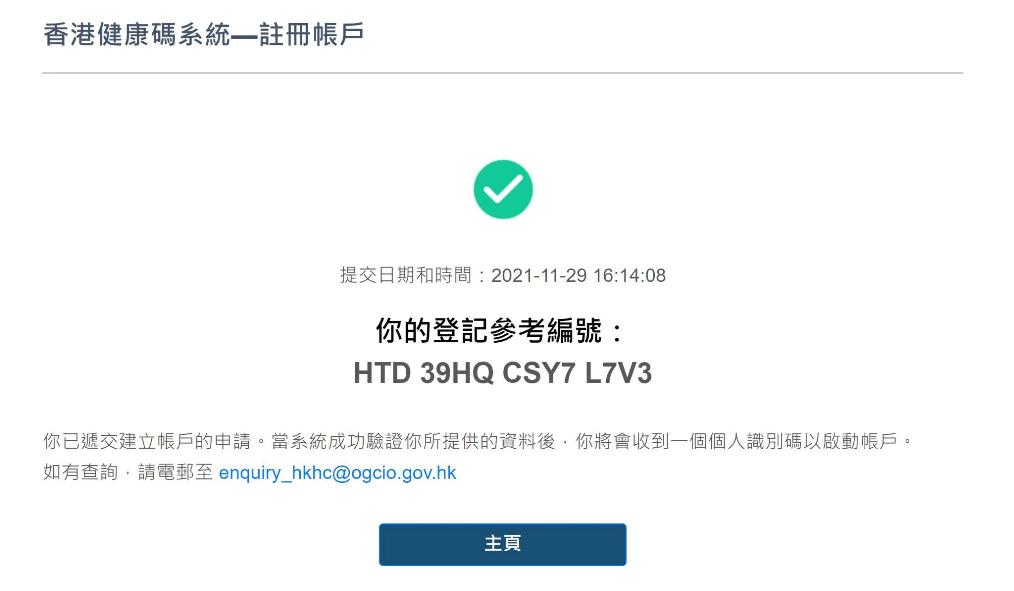
Task: Click the 啟動帳戶 words ending the paragraph
Action: pos(860,442)
